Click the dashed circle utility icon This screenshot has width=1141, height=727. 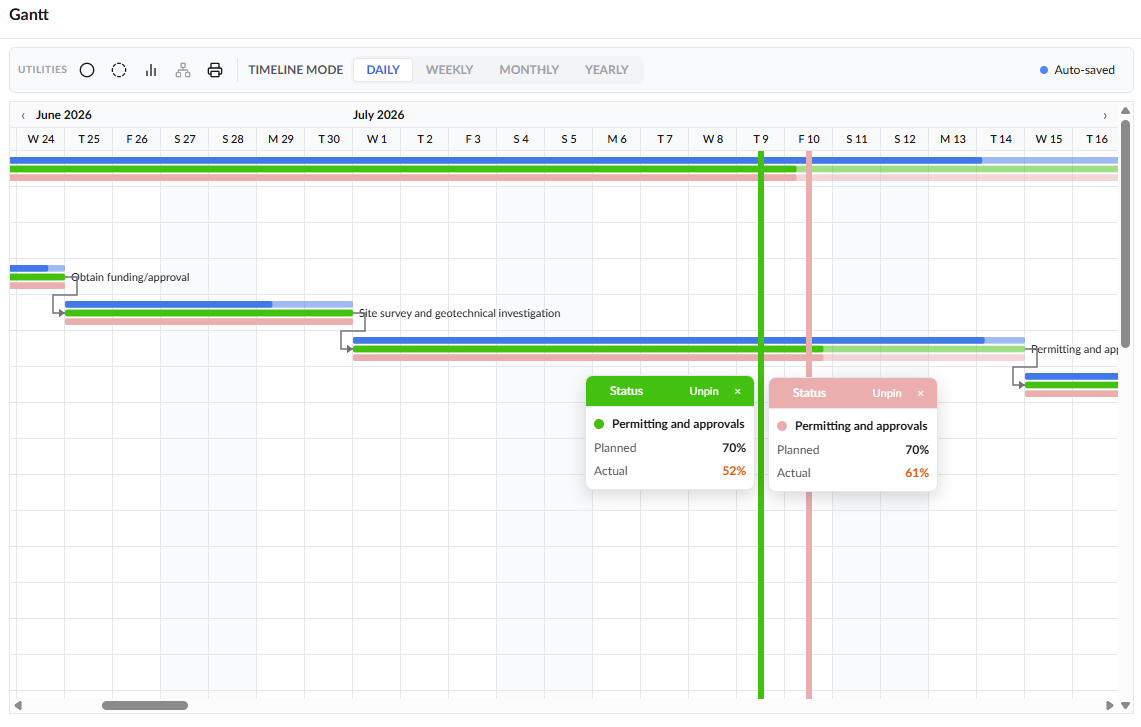pyautogui.click(x=119, y=70)
